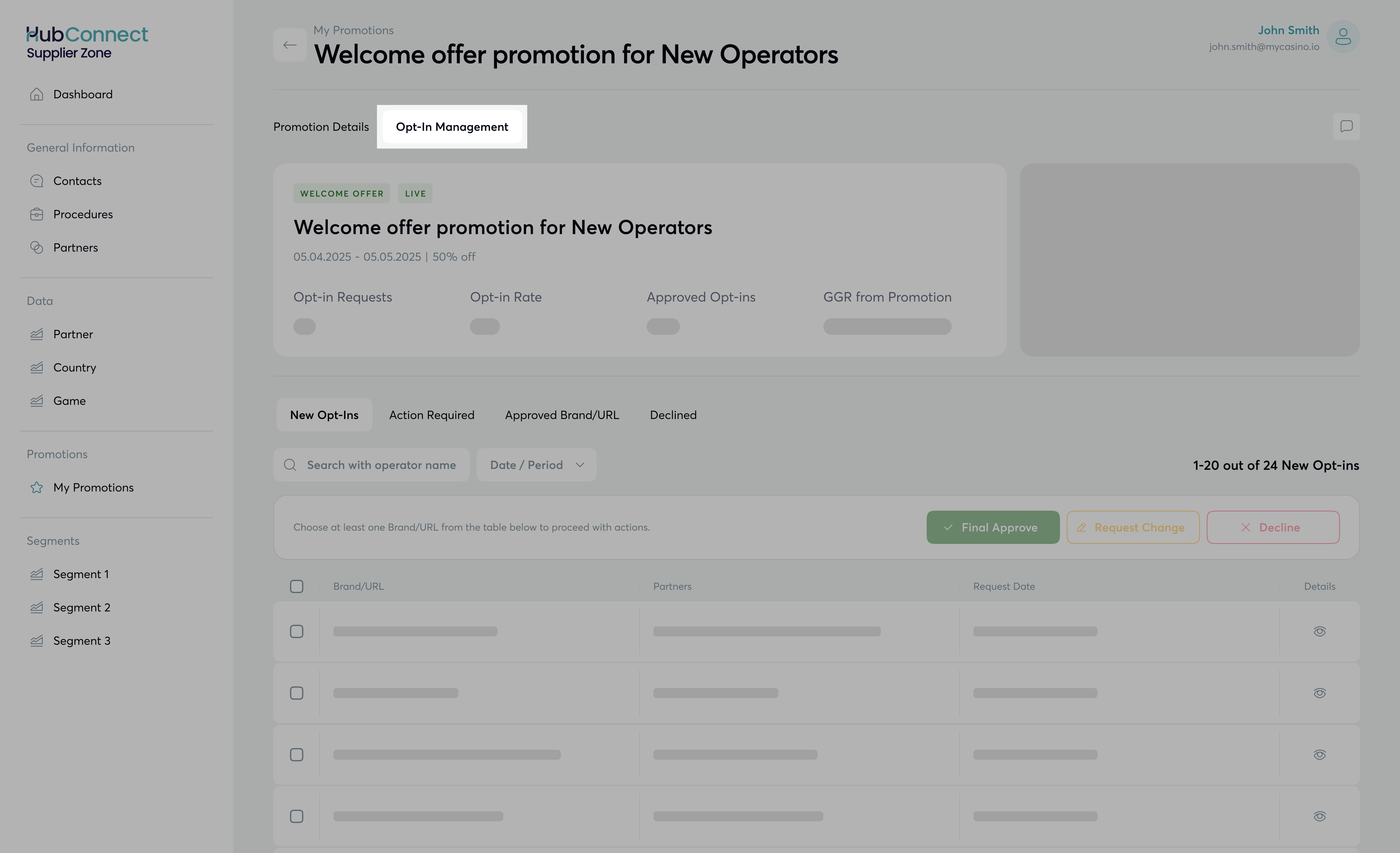The width and height of the screenshot is (1400, 853).
Task: Switch to the Action Required tab
Action: (x=431, y=415)
